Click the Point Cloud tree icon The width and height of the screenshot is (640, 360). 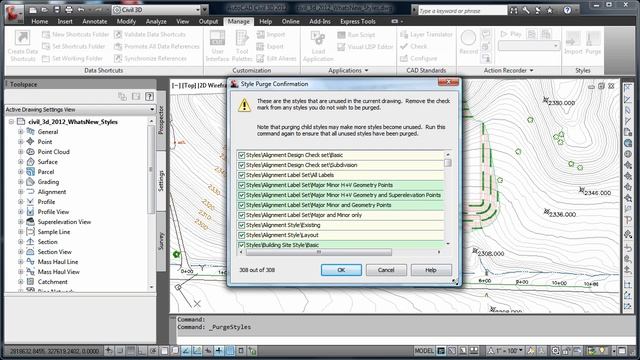[x=30, y=151]
